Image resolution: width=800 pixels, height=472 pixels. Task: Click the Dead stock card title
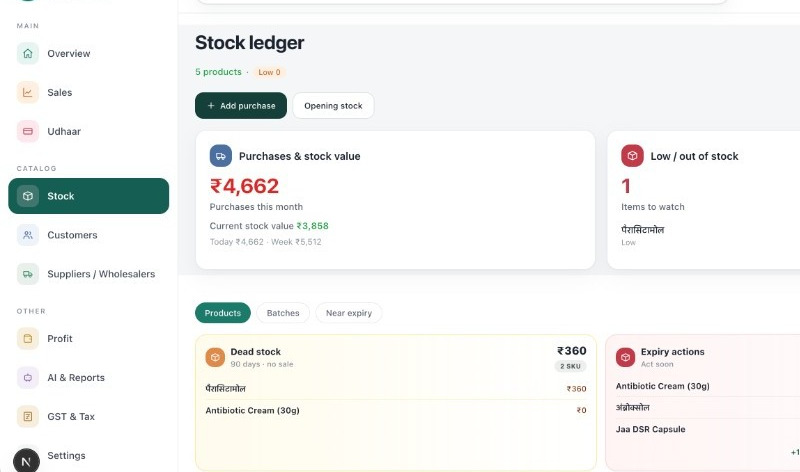(x=256, y=352)
